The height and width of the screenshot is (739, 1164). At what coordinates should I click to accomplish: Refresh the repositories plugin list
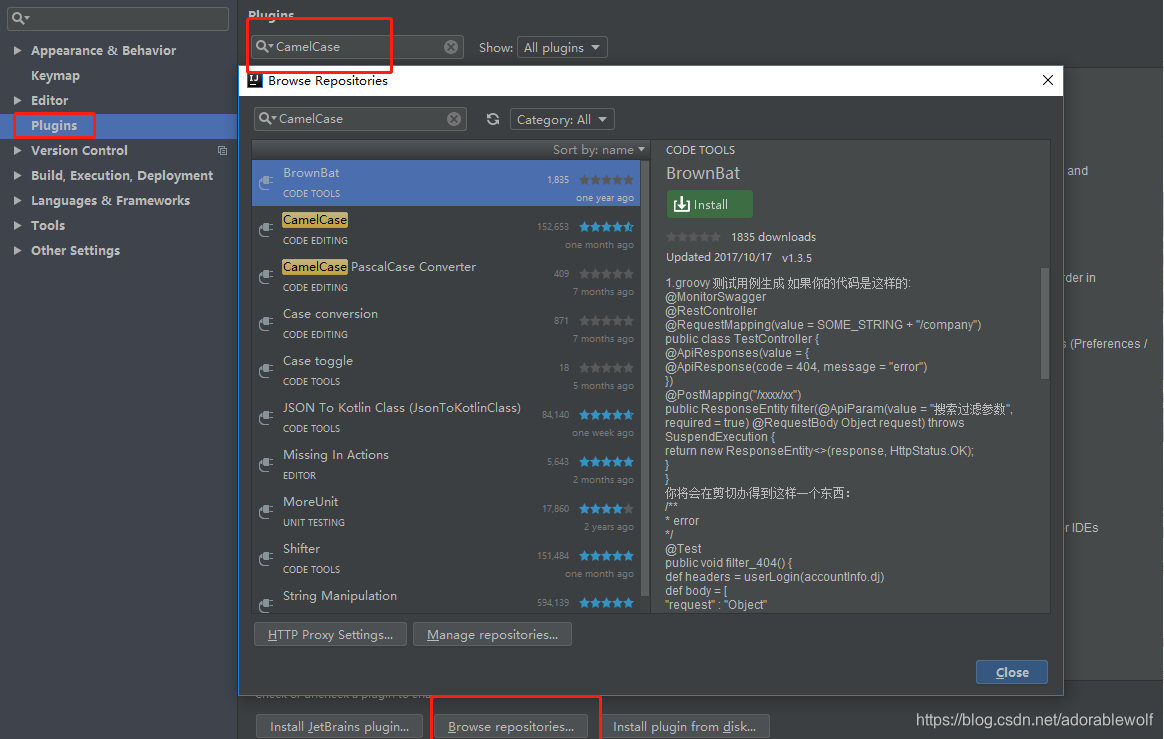coord(492,119)
